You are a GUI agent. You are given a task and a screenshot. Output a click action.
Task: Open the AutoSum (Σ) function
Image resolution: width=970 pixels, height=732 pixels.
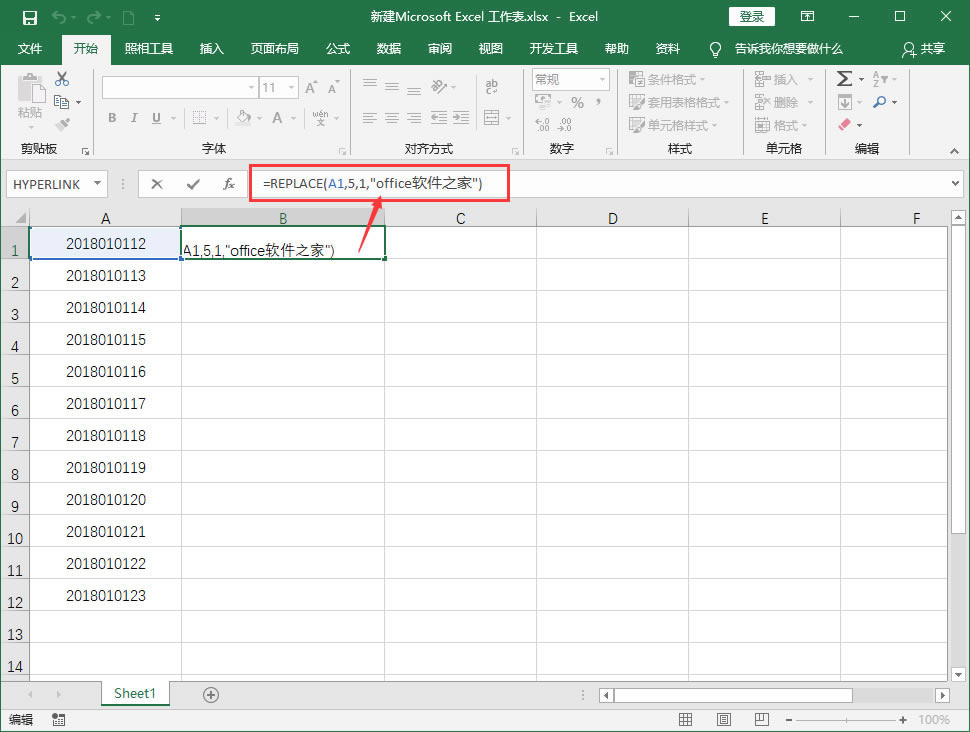coord(845,77)
